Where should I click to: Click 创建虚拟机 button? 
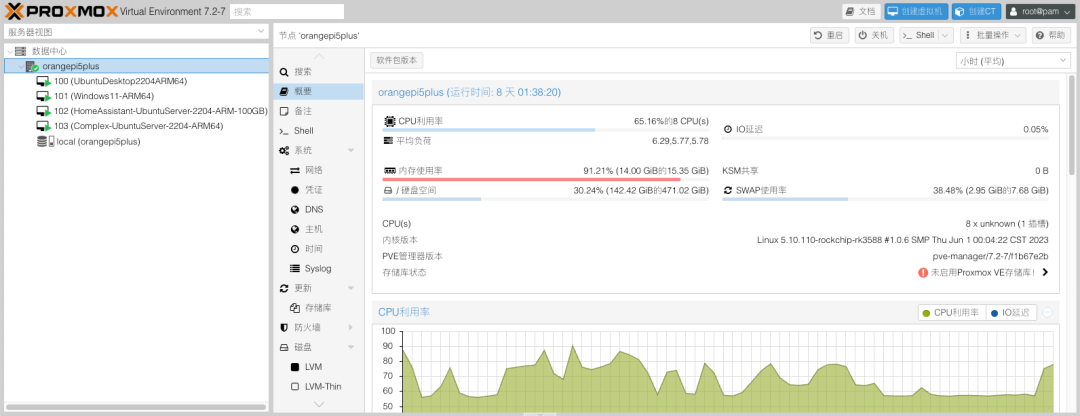click(916, 12)
